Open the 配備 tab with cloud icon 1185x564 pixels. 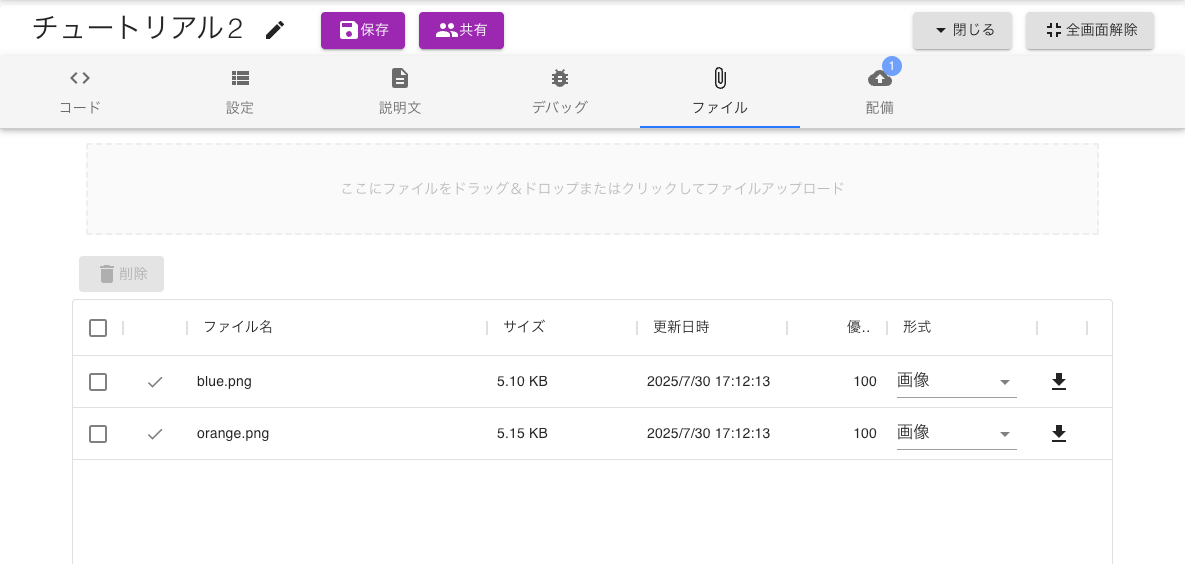click(x=880, y=92)
